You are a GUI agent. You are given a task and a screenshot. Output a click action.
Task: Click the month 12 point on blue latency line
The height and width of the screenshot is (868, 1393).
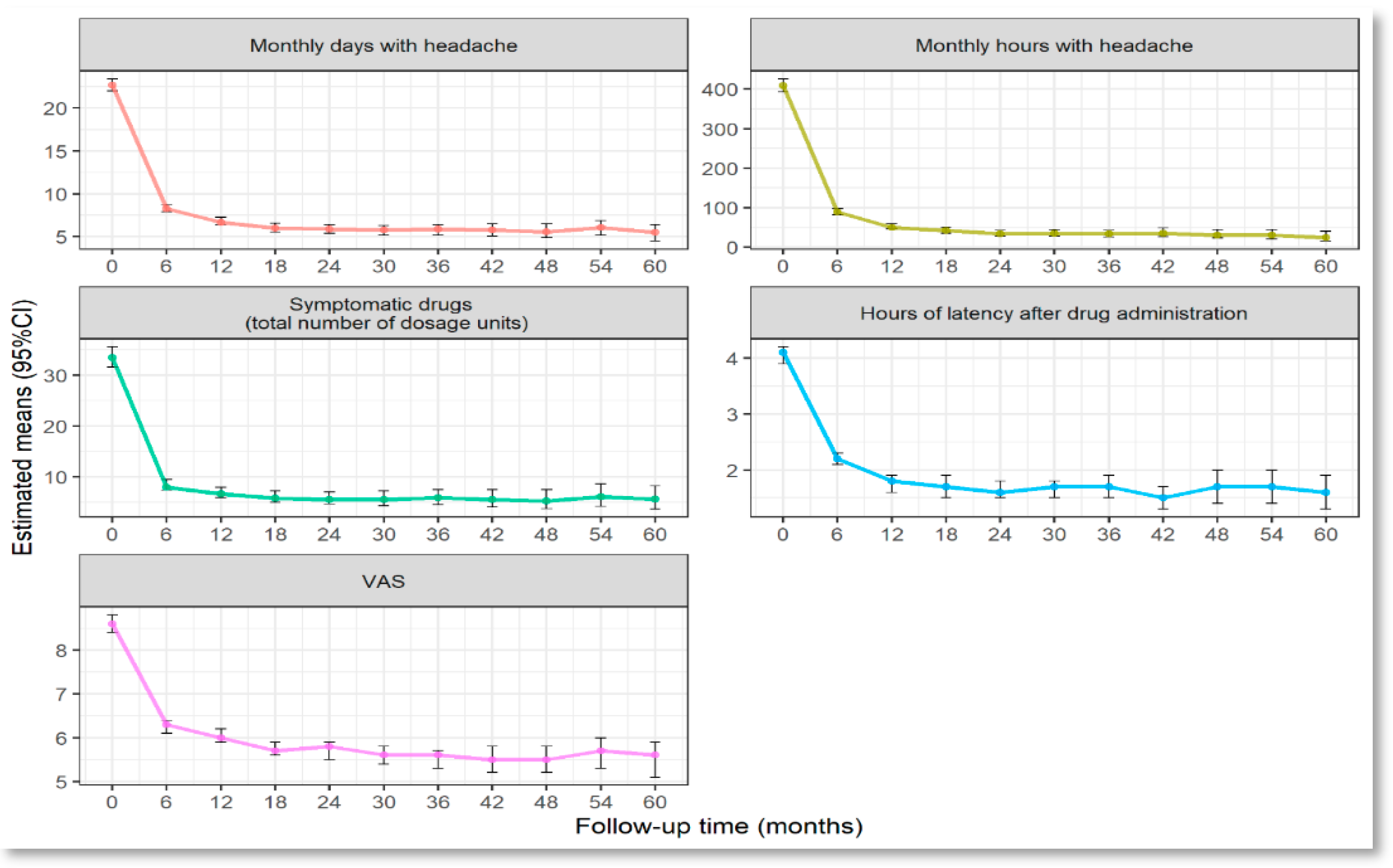click(x=892, y=481)
